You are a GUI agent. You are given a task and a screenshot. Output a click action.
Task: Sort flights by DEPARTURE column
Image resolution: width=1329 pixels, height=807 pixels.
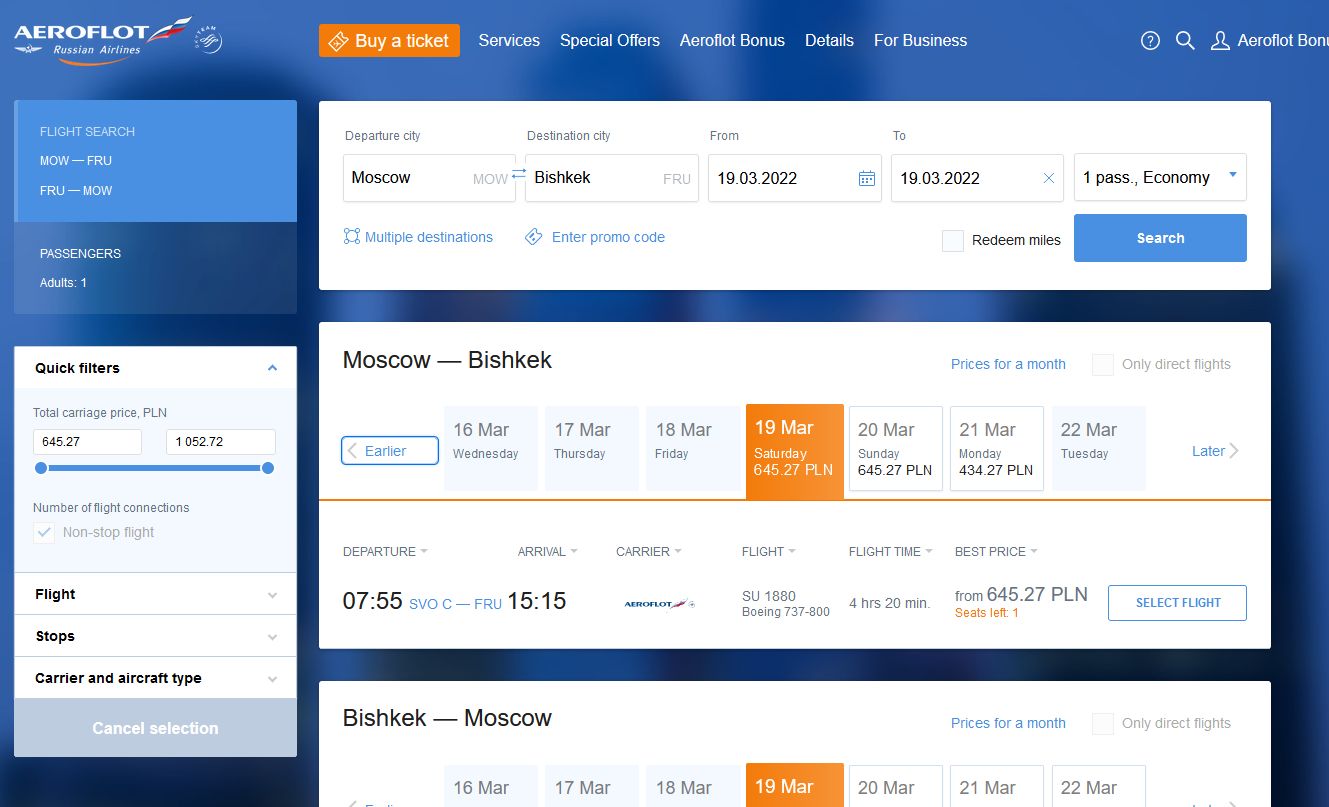coord(385,552)
